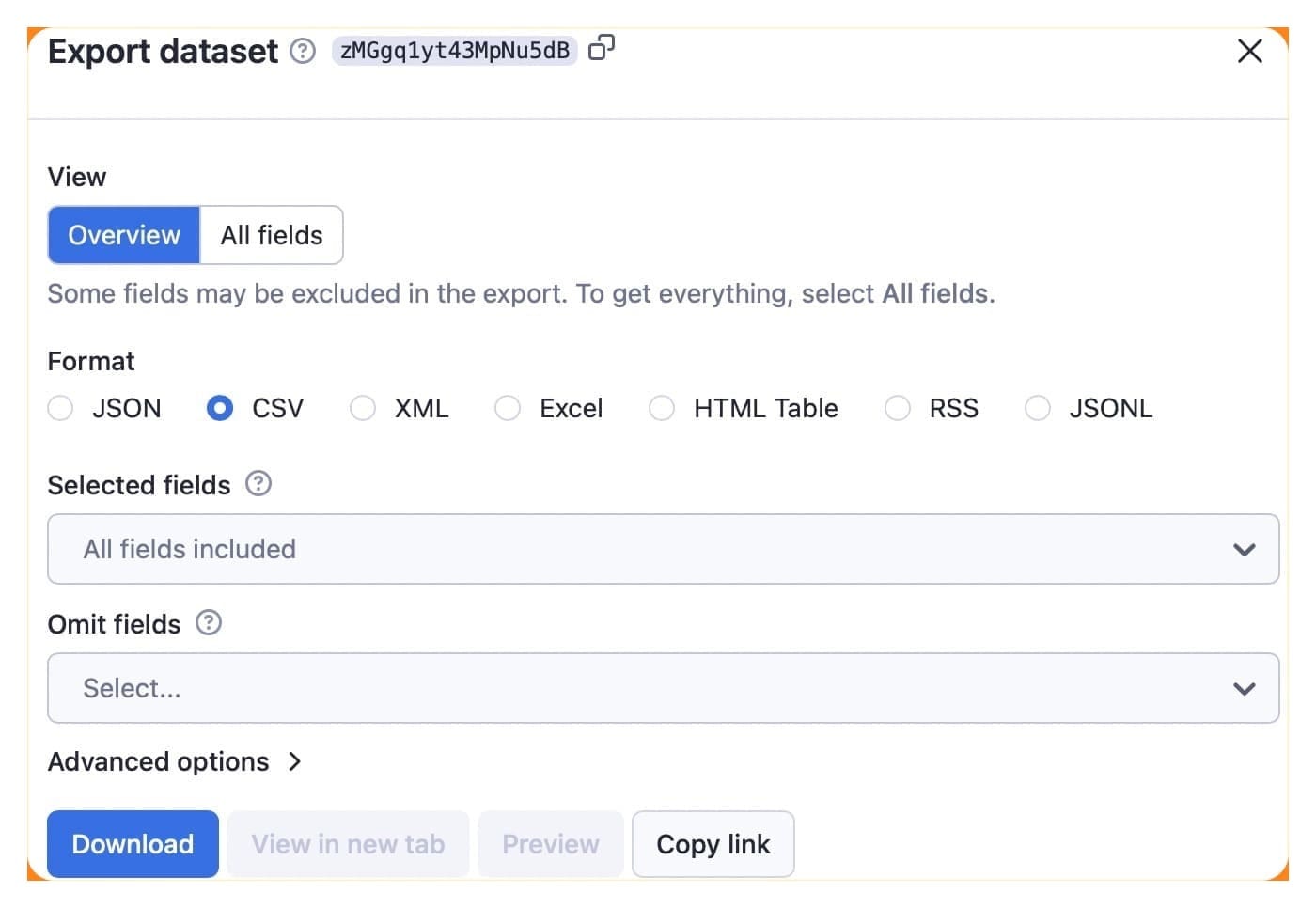The height and width of the screenshot is (908, 1316).
Task: Open the Omit fields Select dropdown
Action: pyautogui.click(x=658, y=688)
